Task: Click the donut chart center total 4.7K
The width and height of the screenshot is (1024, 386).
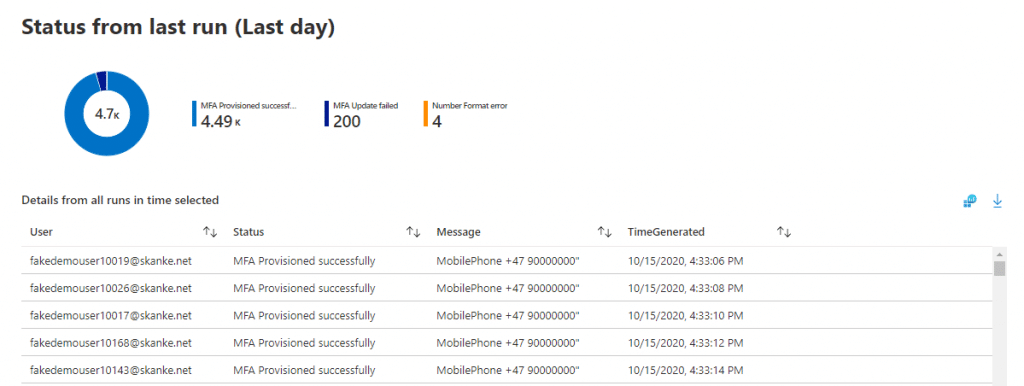Action: point(106,114)
